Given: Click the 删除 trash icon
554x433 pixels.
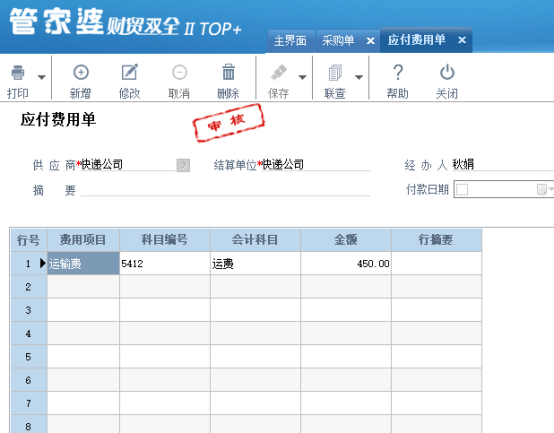Looking at the screenshot, I should click(x=228, y=72).
